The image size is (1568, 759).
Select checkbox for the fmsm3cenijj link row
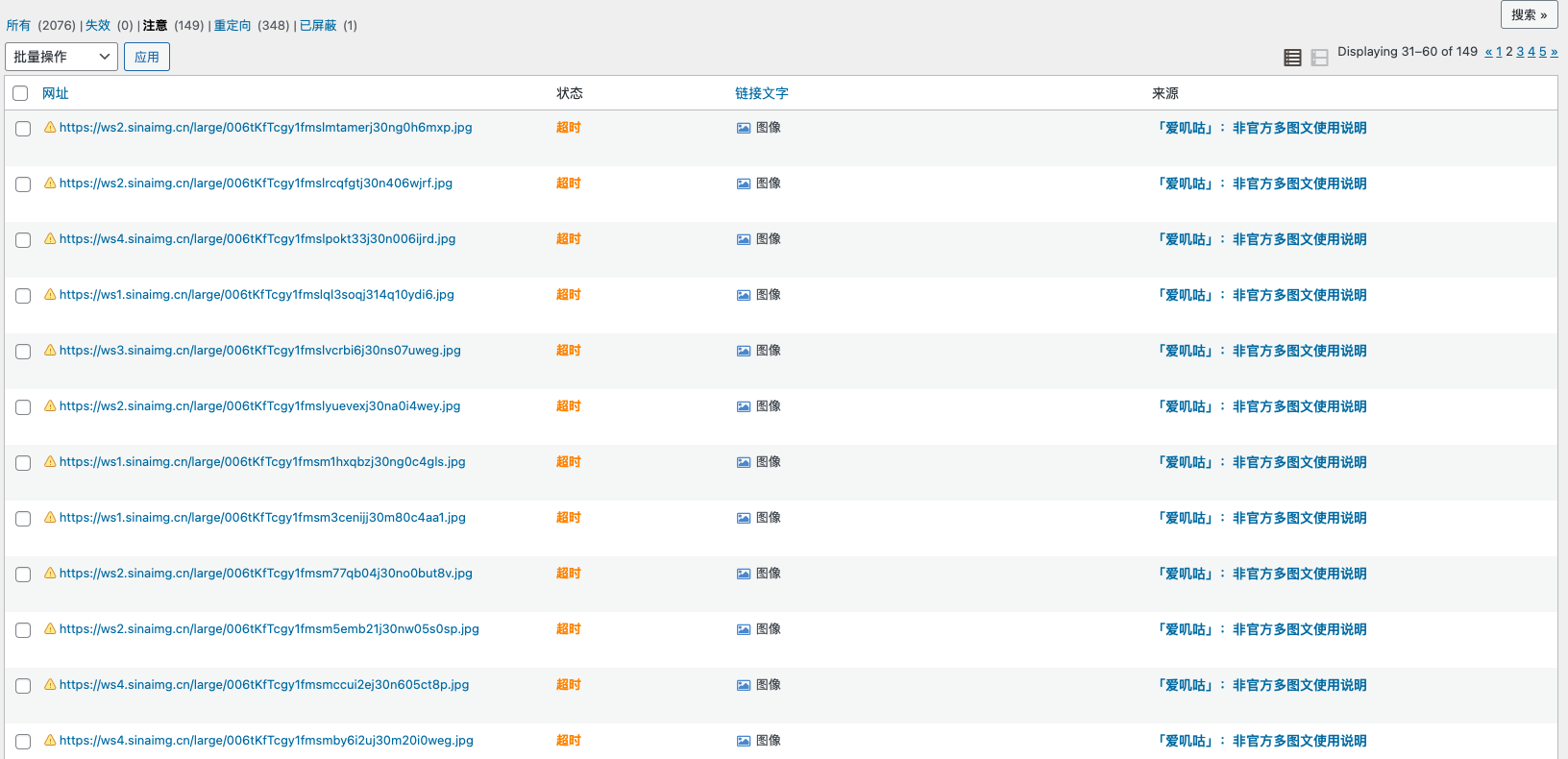pyautogui.click(x=23, y=519)
